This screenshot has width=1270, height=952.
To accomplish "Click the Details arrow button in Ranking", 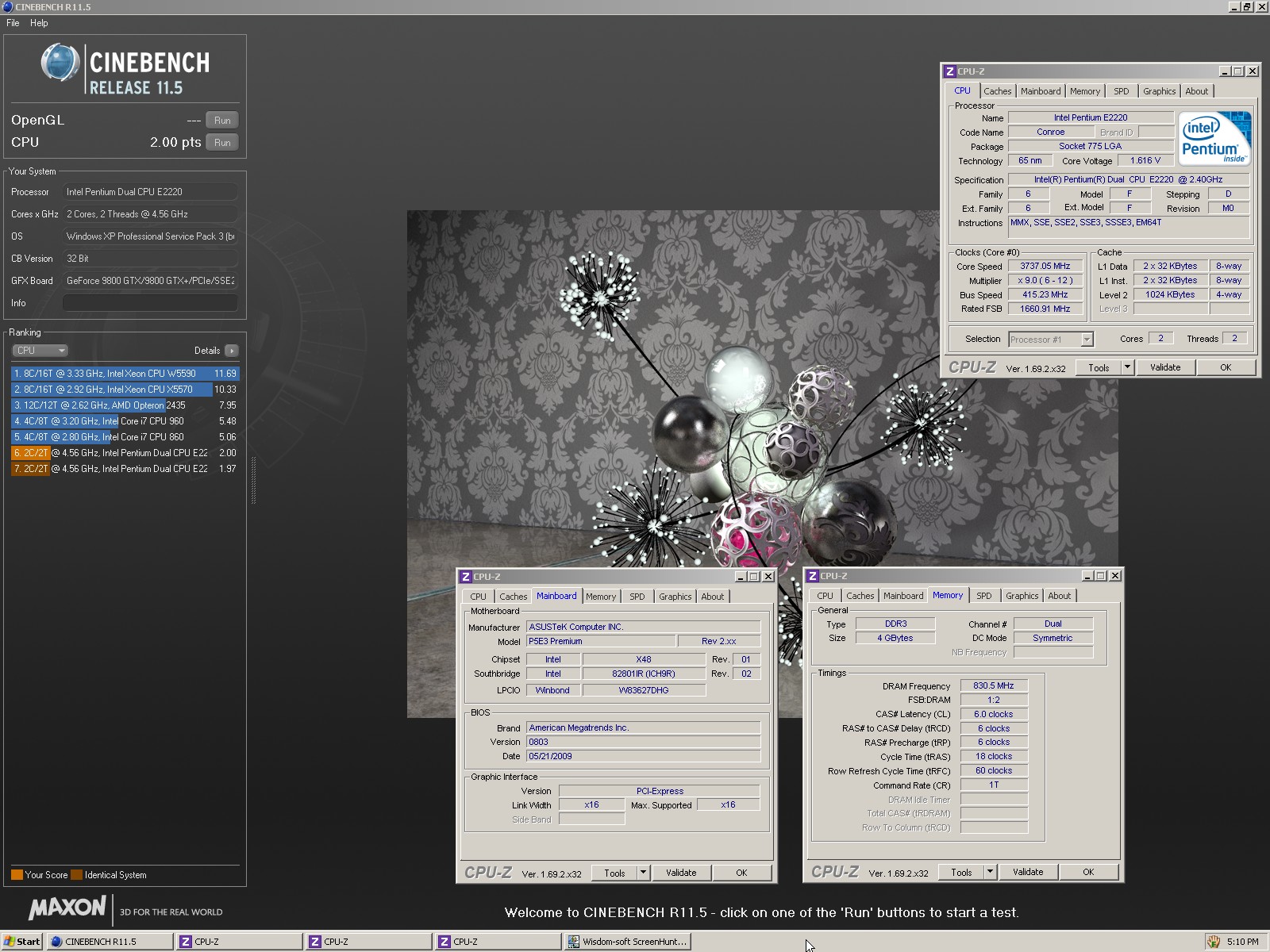I will click(x=231, y=351).
